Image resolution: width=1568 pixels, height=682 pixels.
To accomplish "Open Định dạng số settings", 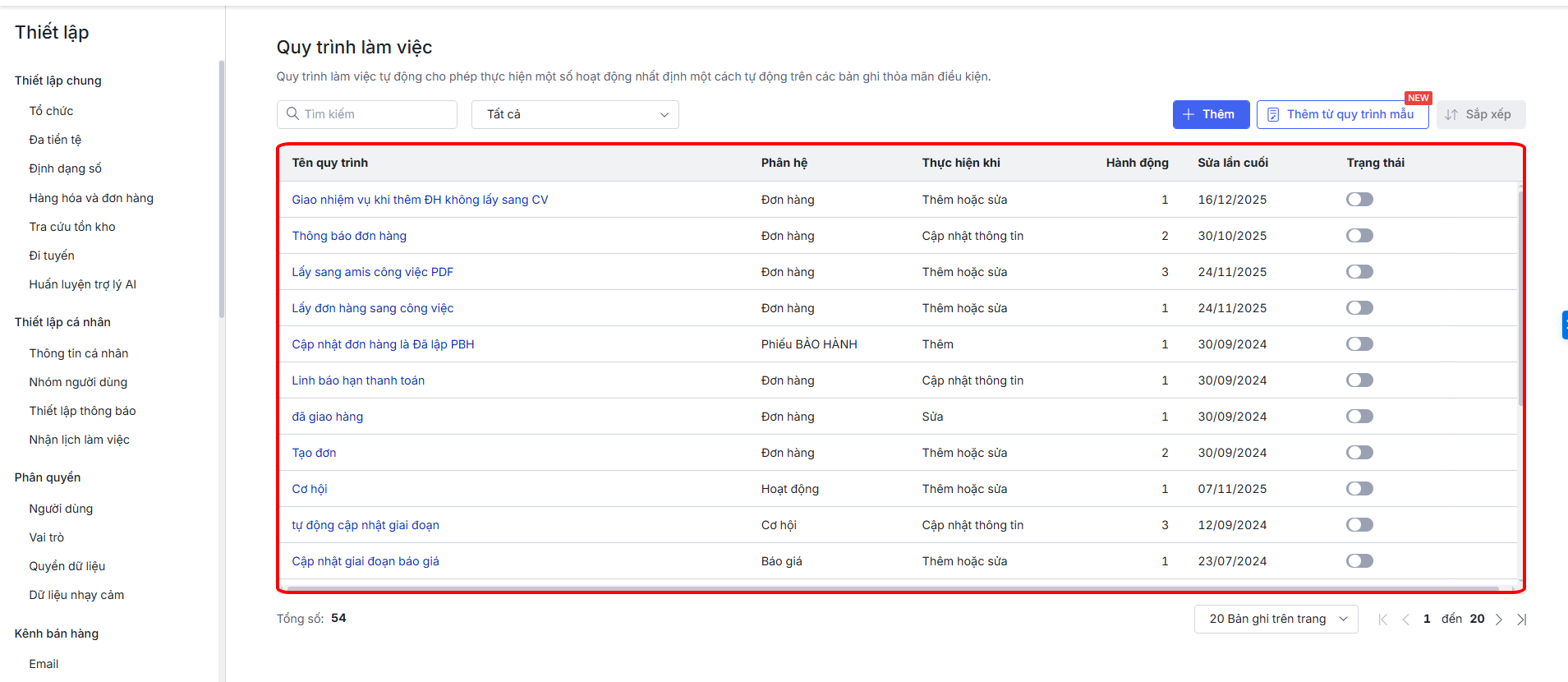I will tap(66, 168).
